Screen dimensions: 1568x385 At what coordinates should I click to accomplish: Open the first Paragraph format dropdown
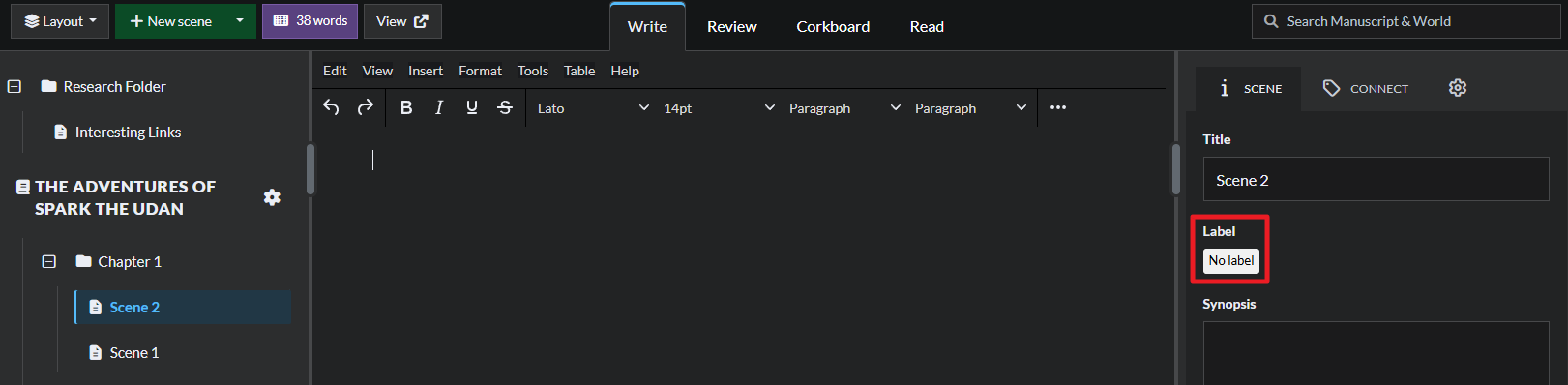pos(844,107)
